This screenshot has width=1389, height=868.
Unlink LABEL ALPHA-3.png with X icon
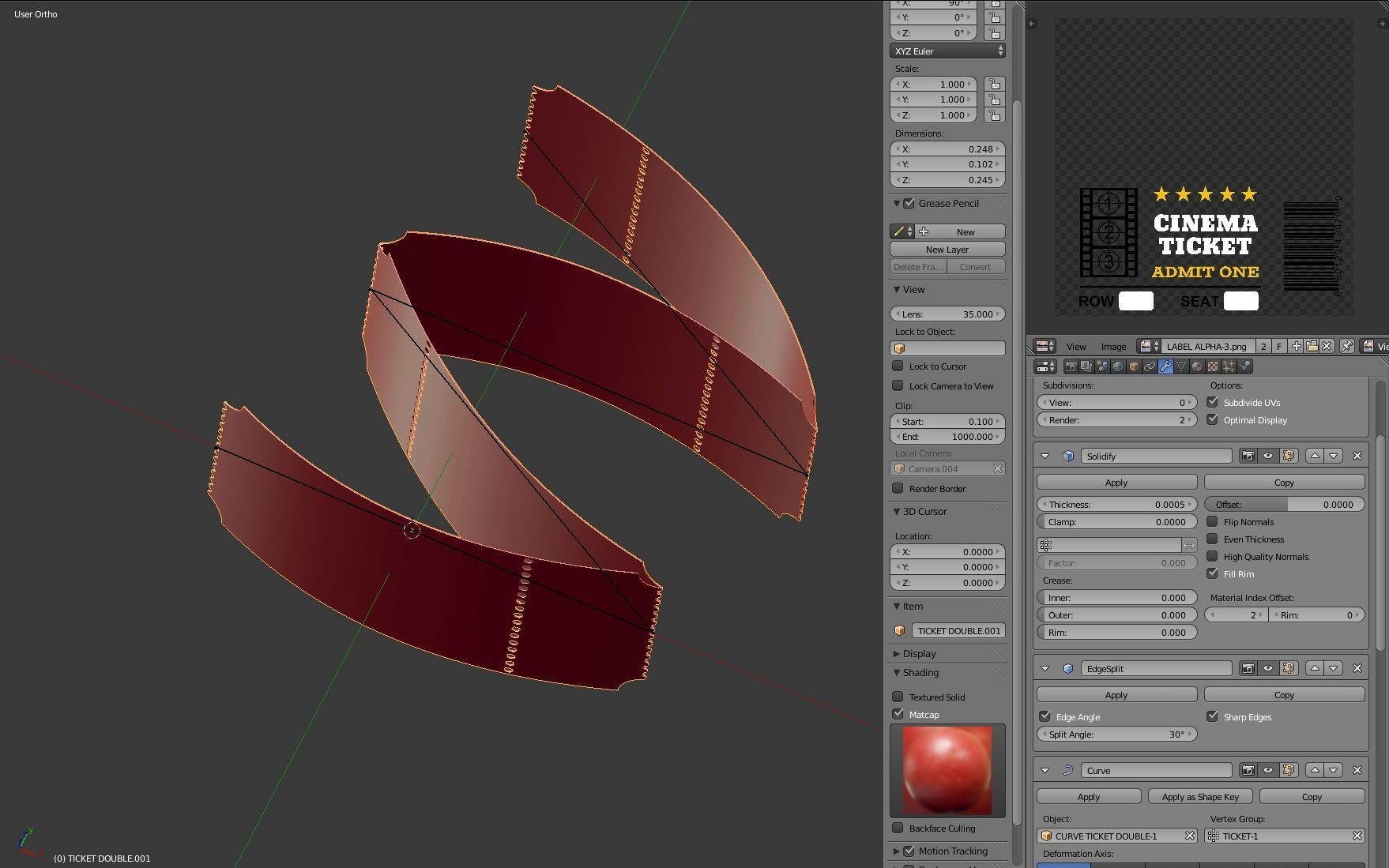(1327, 346)
